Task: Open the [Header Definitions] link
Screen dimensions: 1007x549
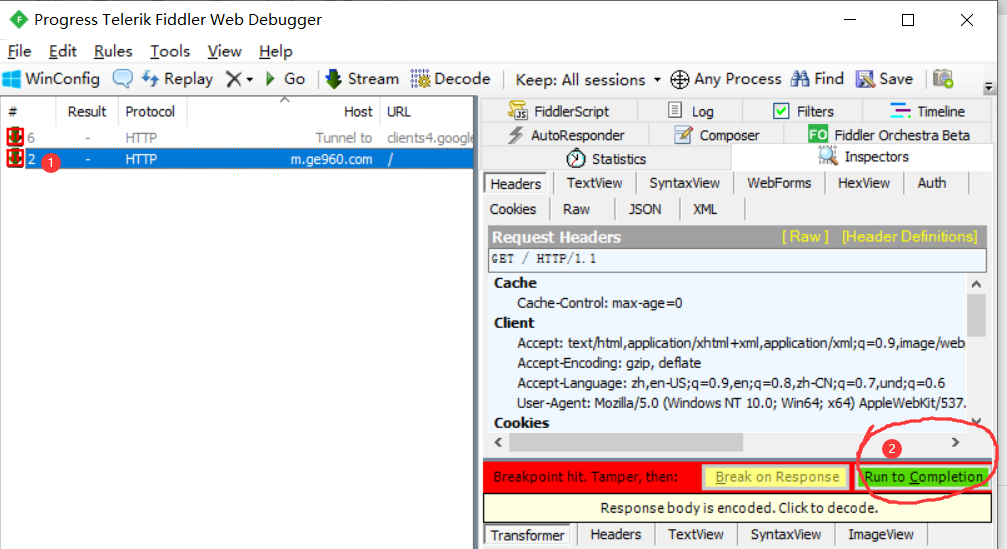Action: click(x=909, y=236)
